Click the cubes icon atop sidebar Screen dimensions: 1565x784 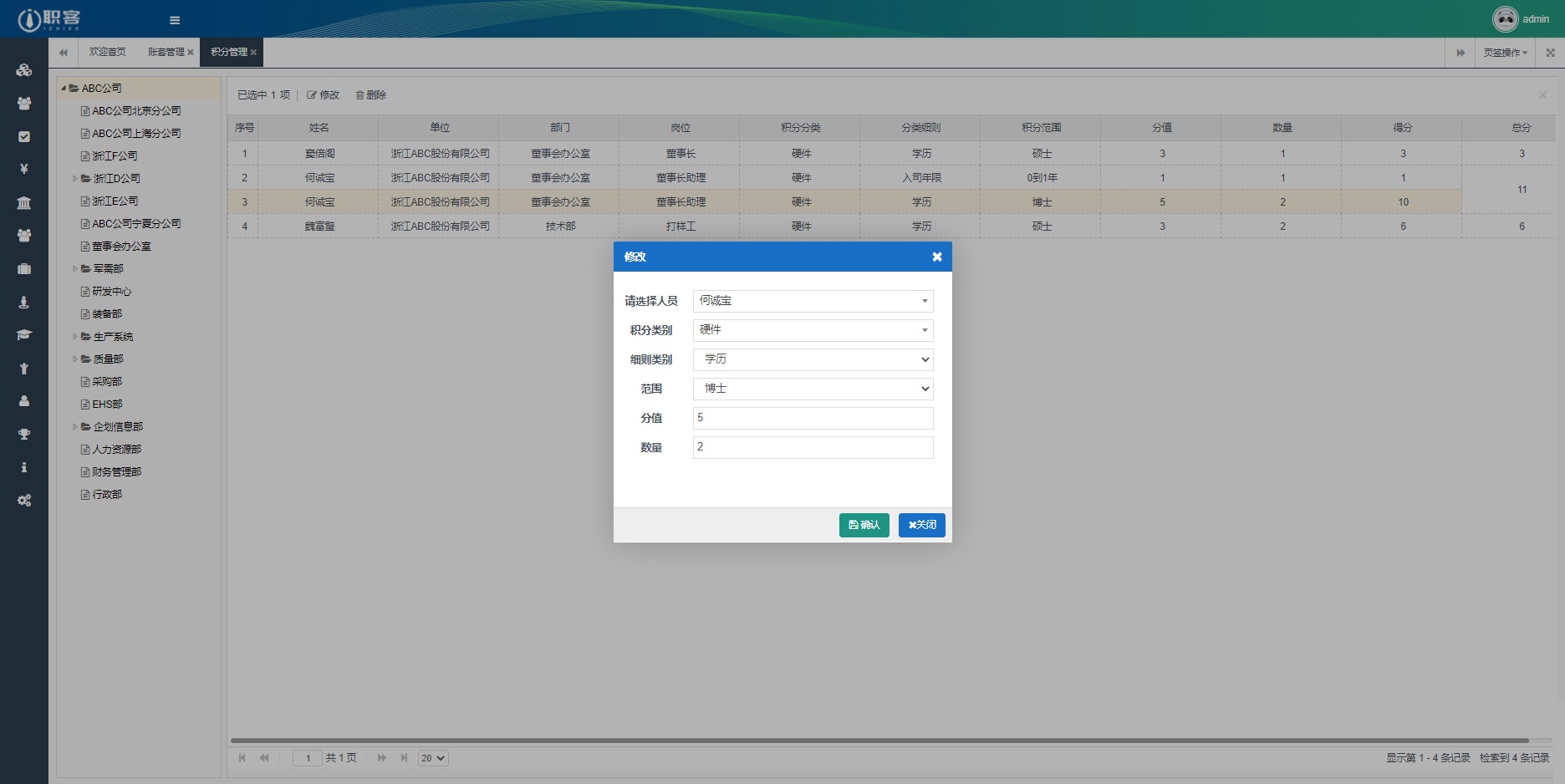click(24, 70)
